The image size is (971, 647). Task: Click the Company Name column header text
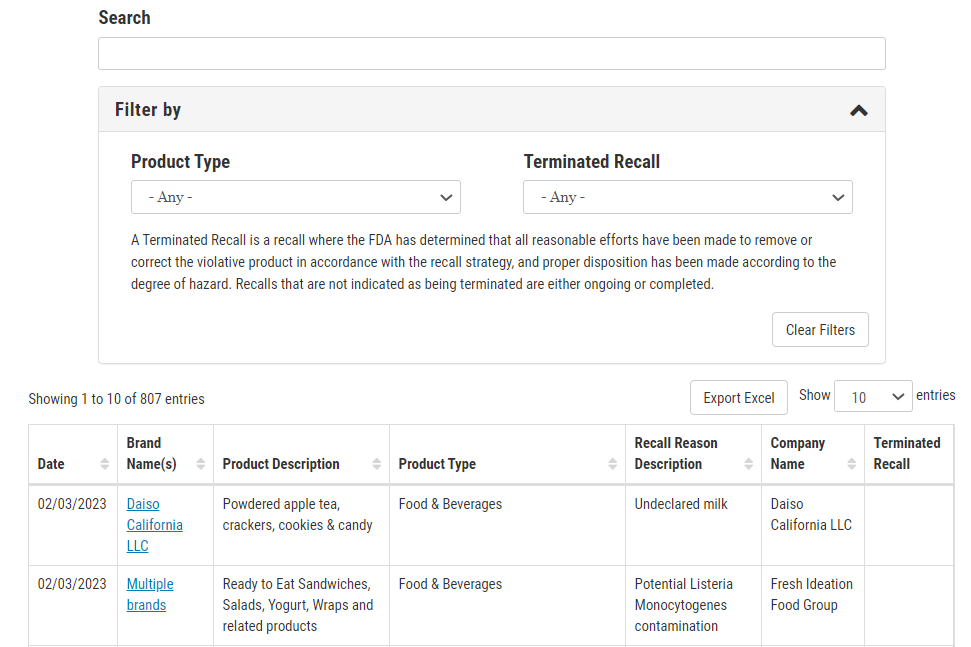[798, 453]
